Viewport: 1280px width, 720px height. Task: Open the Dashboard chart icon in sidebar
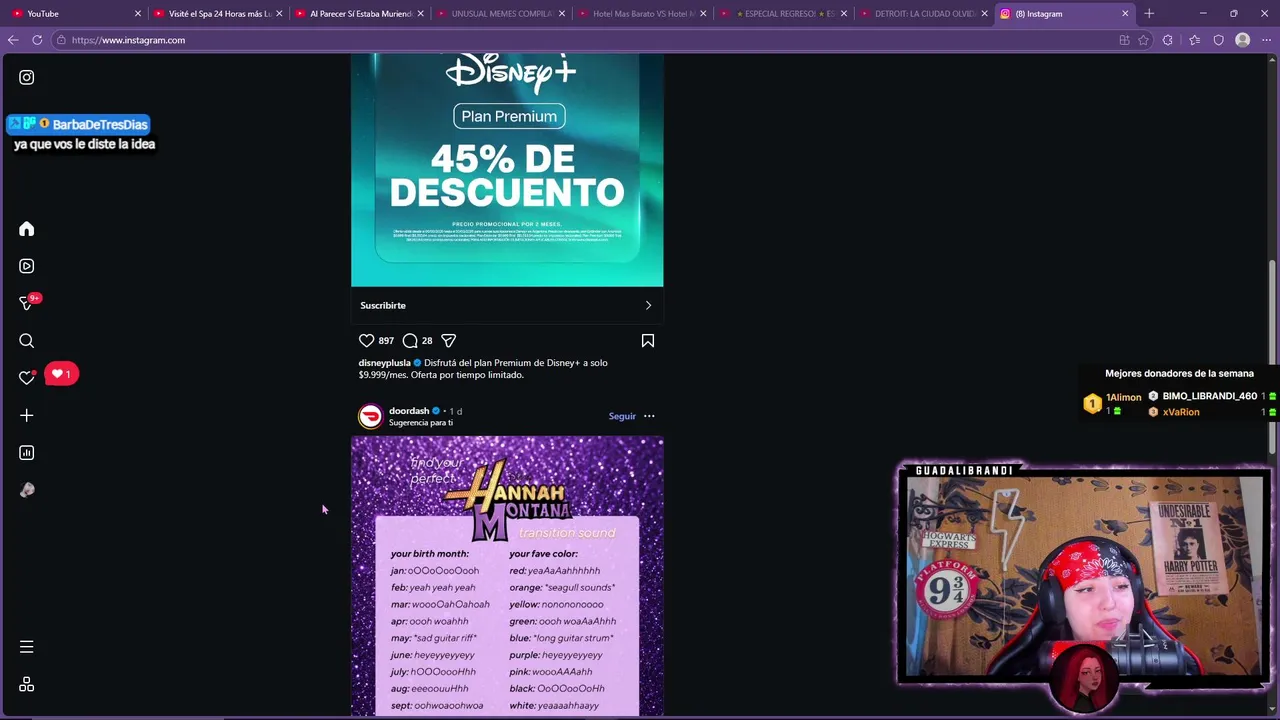27,453
